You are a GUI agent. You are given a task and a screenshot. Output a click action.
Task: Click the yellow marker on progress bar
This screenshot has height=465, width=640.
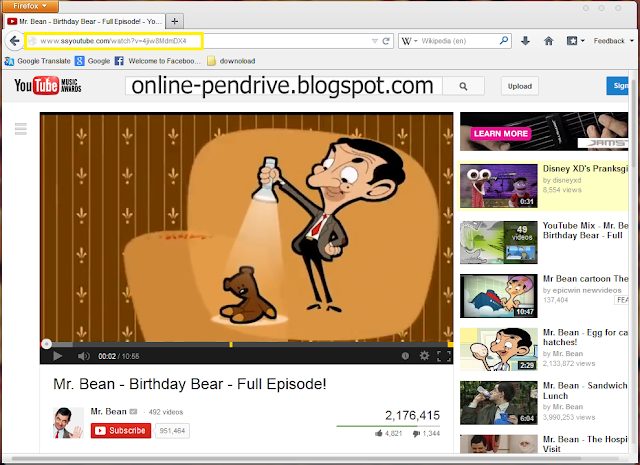point(231,345)
